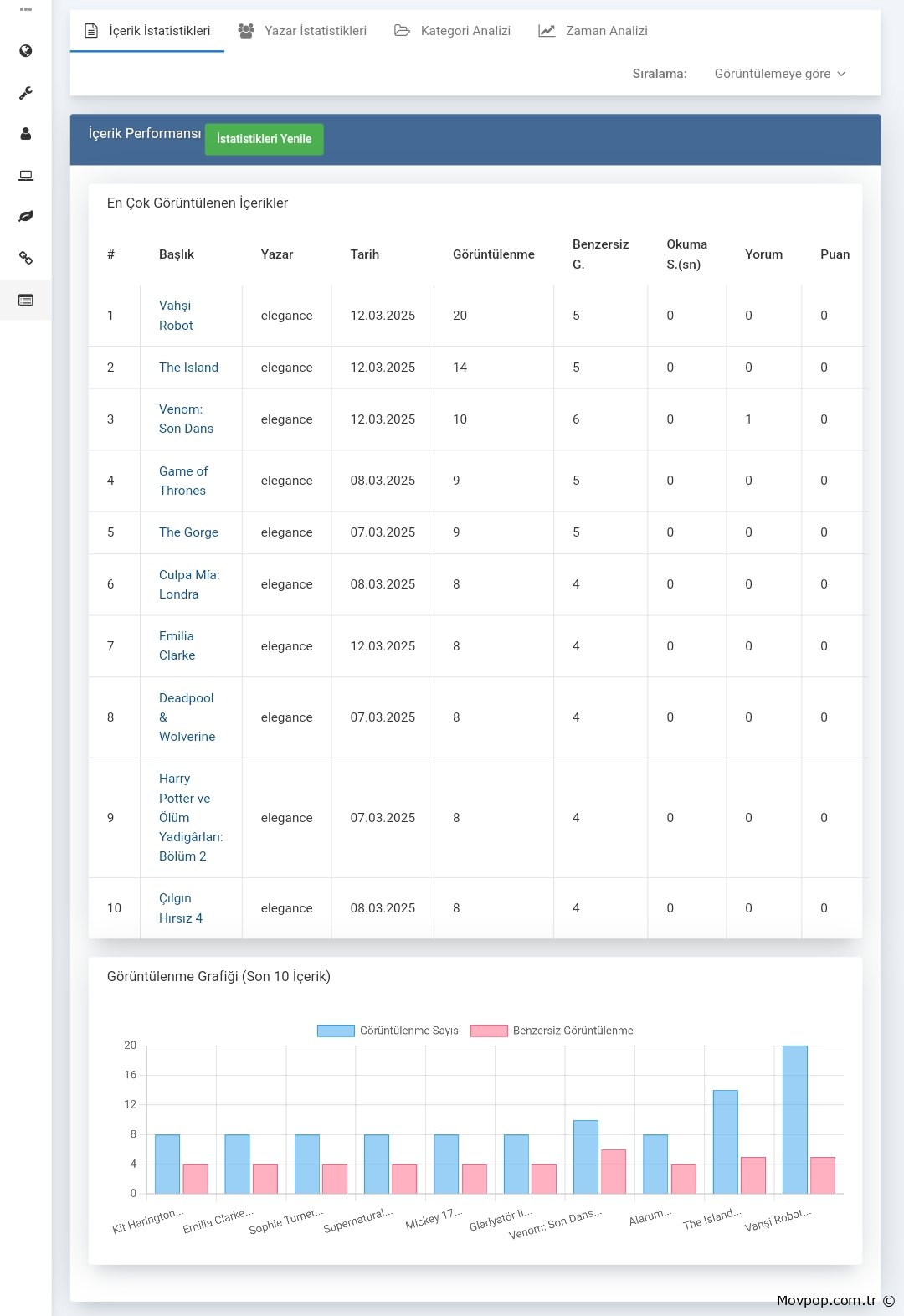Open the Kategori Analizi tab
Viewport: 904px width, 1316px height.
tap(453, 31)
